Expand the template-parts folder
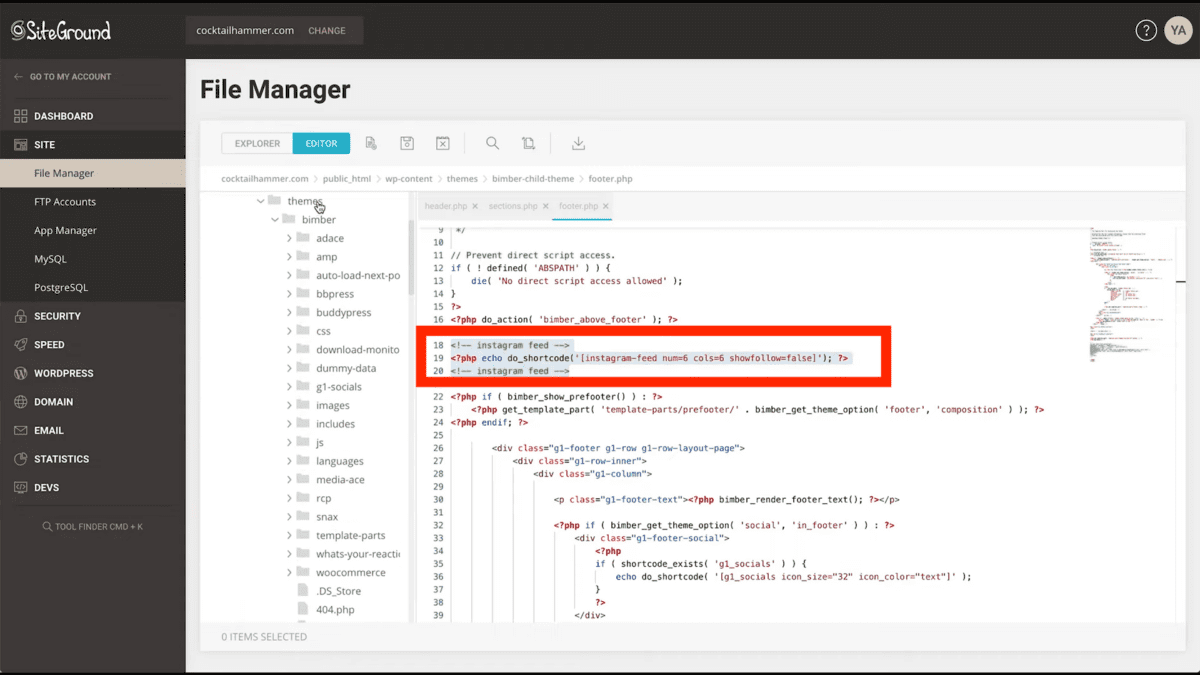 click(289, 536)
